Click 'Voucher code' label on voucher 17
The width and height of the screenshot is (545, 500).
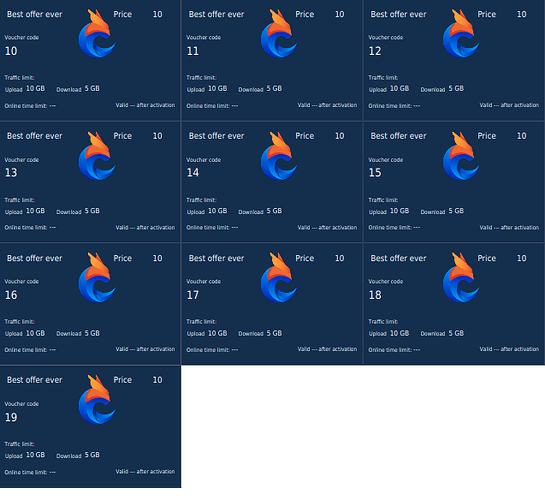coord(203,281)
